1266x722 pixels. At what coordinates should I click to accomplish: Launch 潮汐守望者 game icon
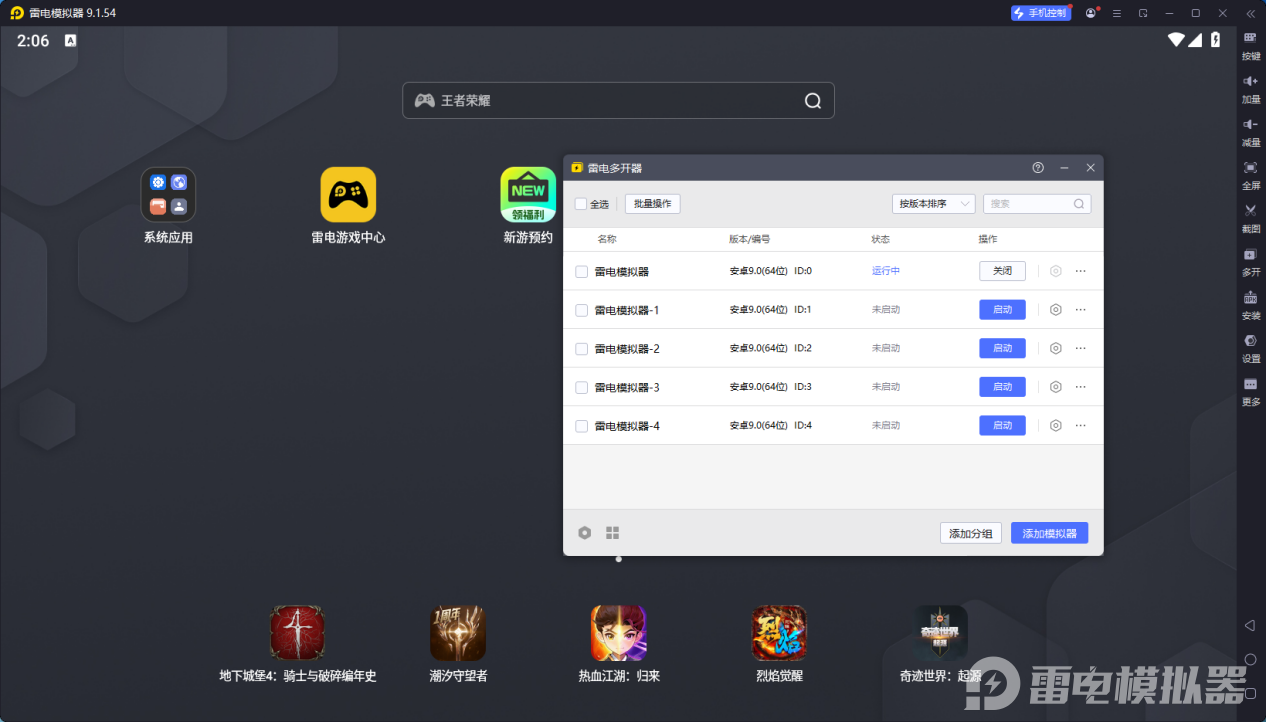[458, 632]
